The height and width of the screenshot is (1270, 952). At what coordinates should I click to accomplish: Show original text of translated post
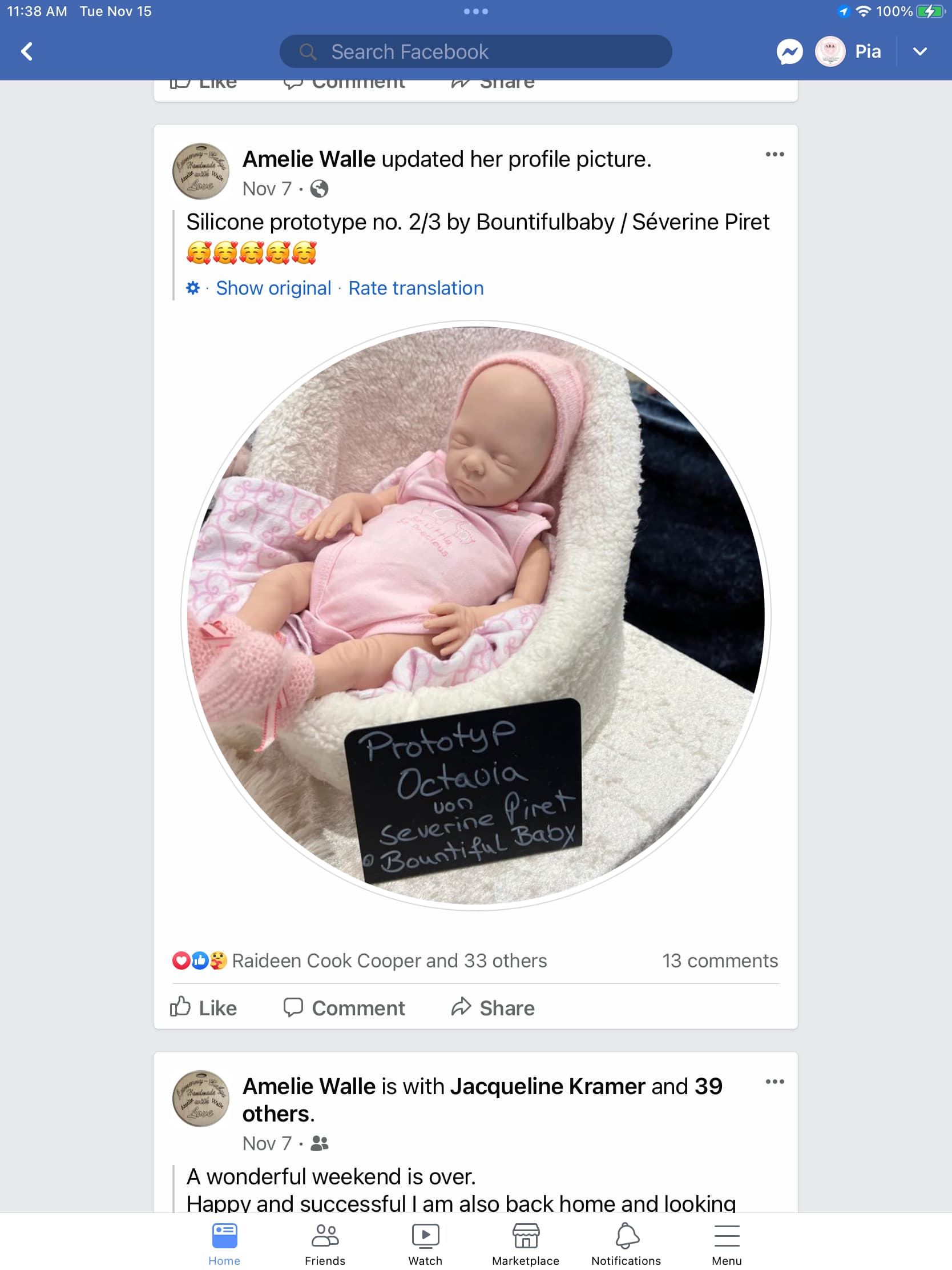(x=273, y=288)
